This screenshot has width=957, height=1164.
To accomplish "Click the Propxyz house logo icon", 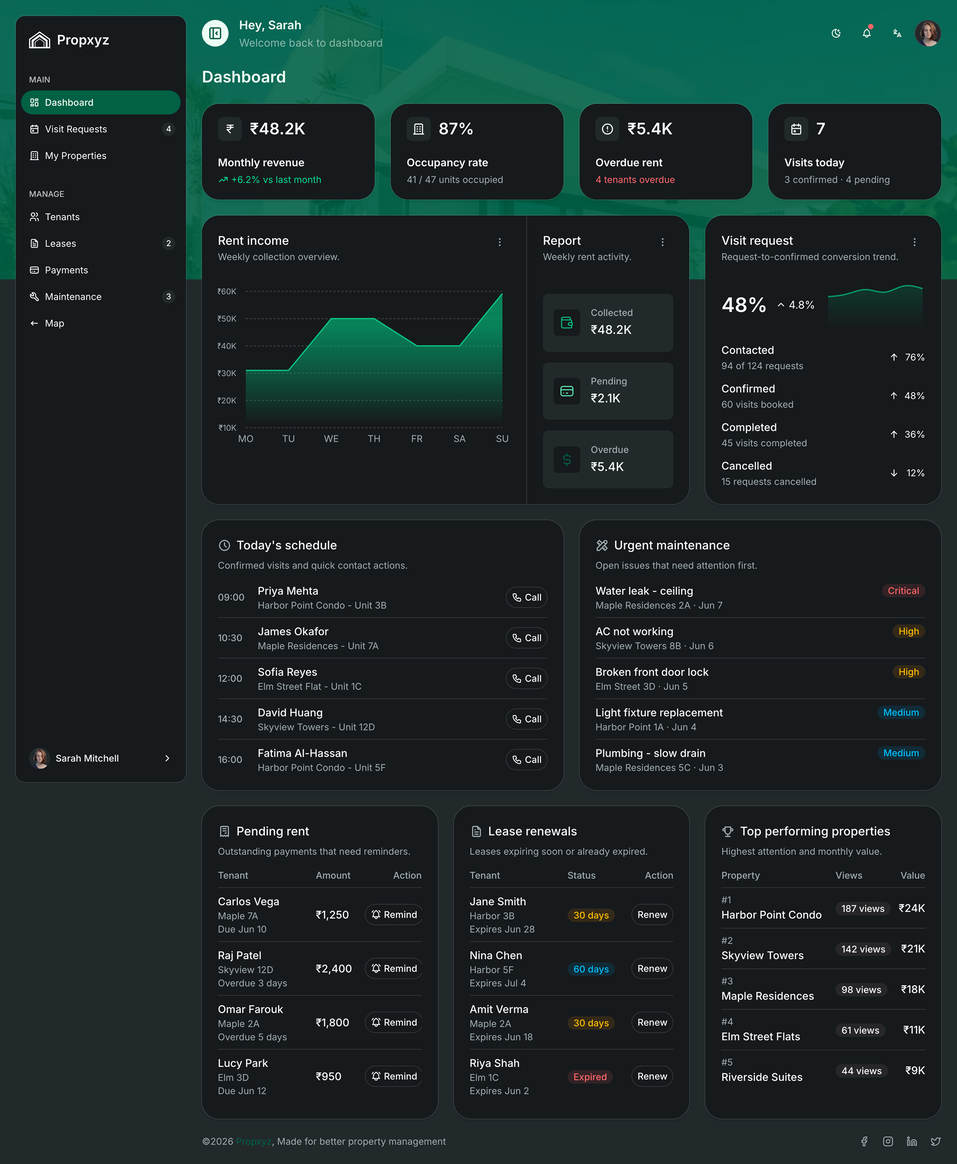I will [x=39, y=40].
